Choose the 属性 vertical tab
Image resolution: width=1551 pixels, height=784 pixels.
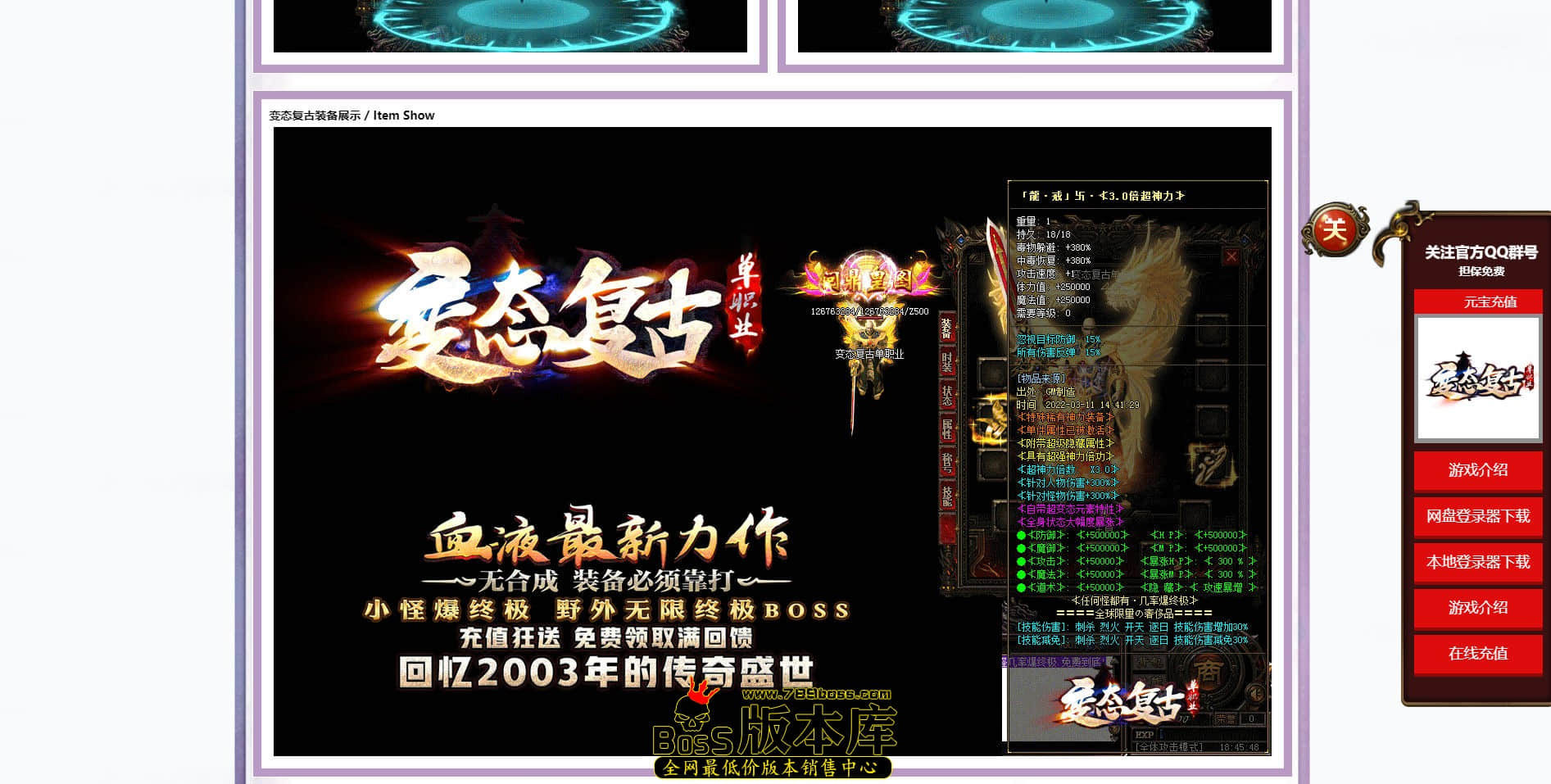click(946, 429)
